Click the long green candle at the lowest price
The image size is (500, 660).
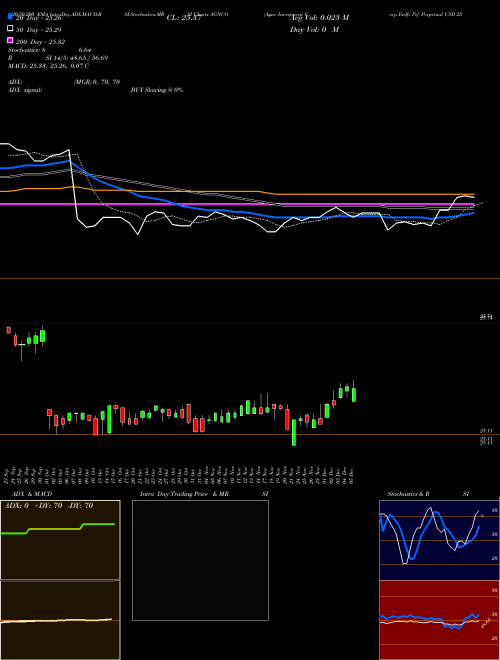click(x=294, y=432)
